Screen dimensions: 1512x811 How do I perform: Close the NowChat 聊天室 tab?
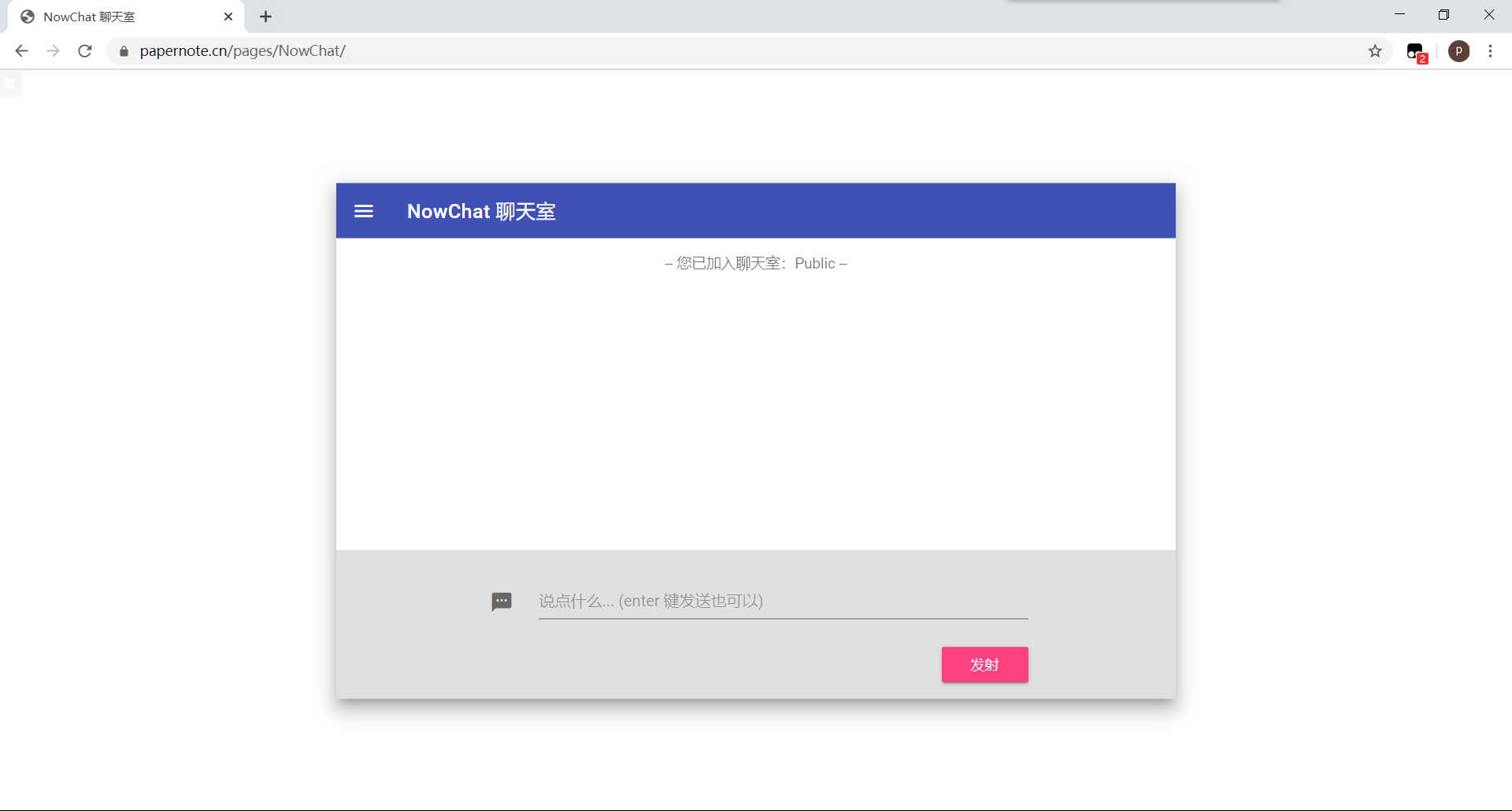[x=228, y=17]
